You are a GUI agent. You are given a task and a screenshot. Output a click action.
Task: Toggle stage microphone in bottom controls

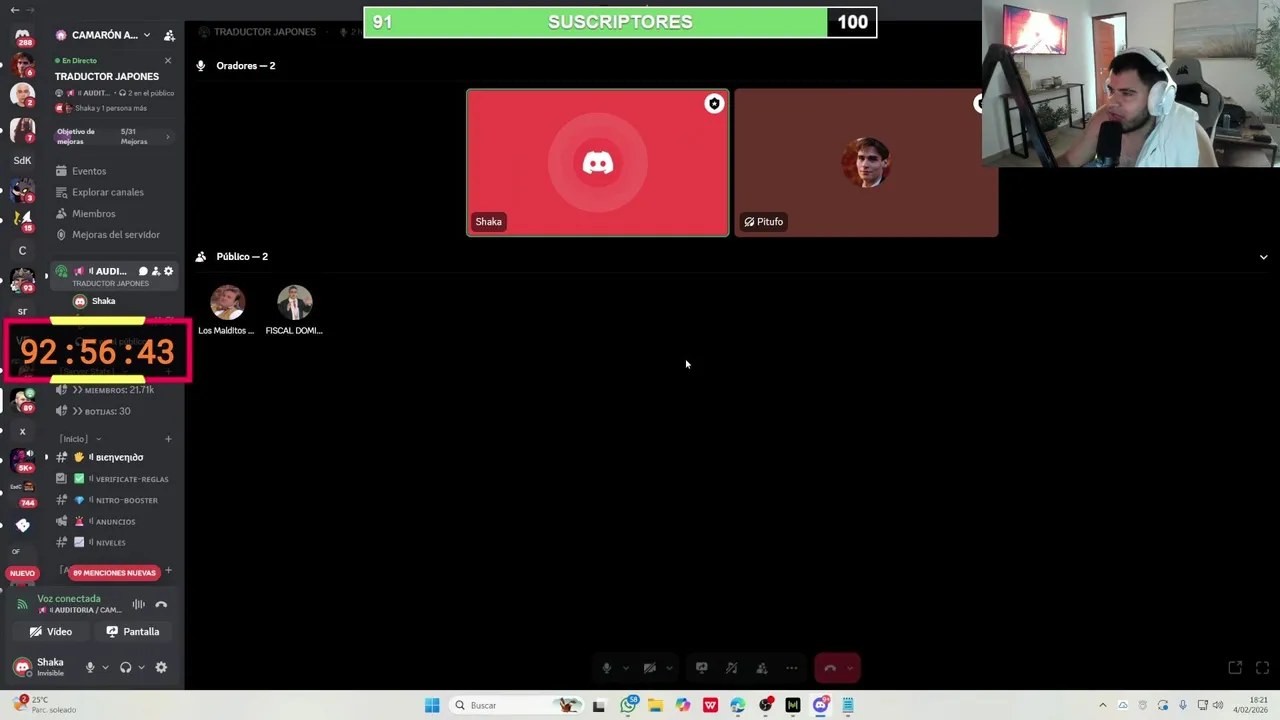pyautogui.click(x=606, y=668)
